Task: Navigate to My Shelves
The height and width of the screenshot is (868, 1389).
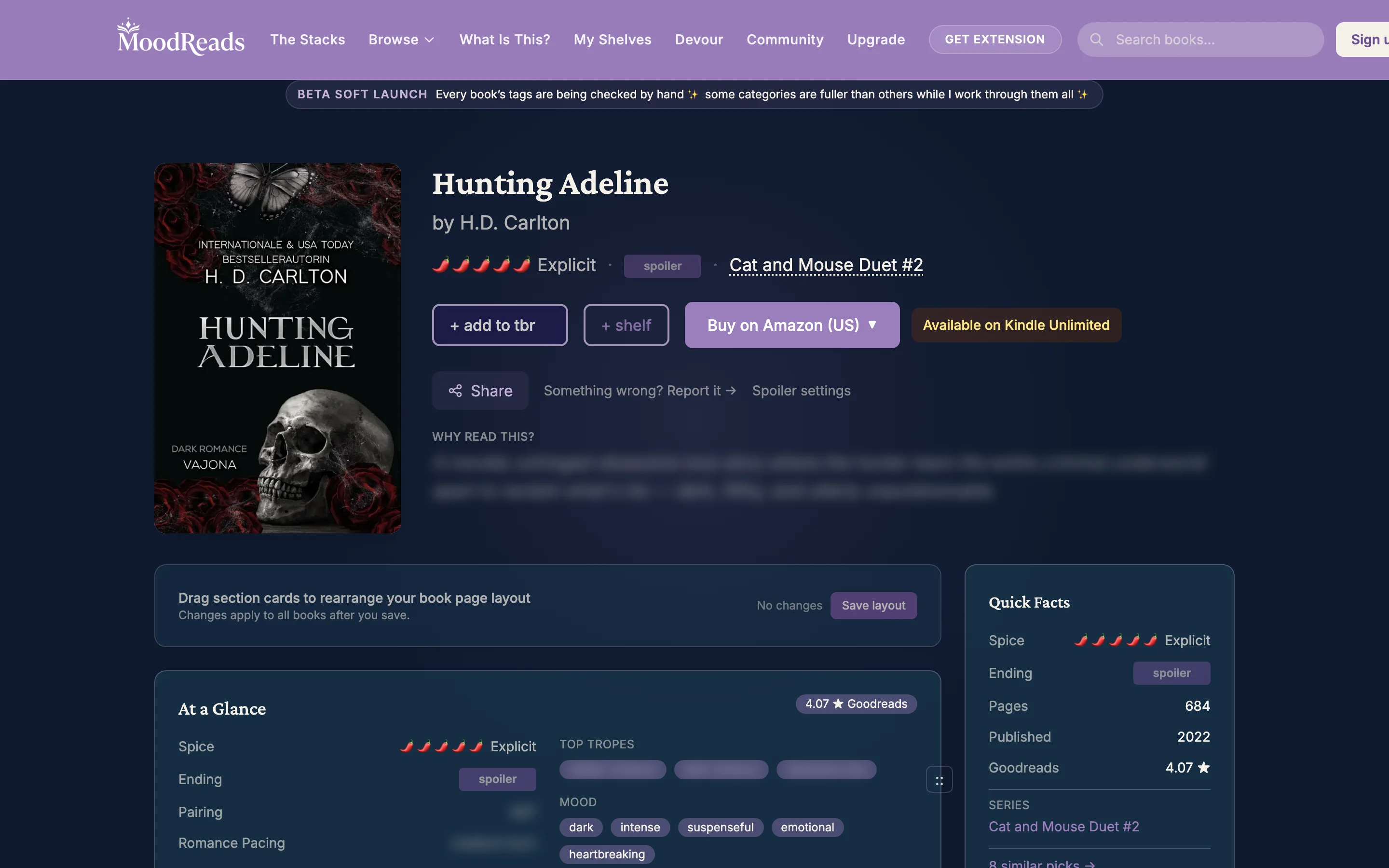Action: click(x=612, y=39)
